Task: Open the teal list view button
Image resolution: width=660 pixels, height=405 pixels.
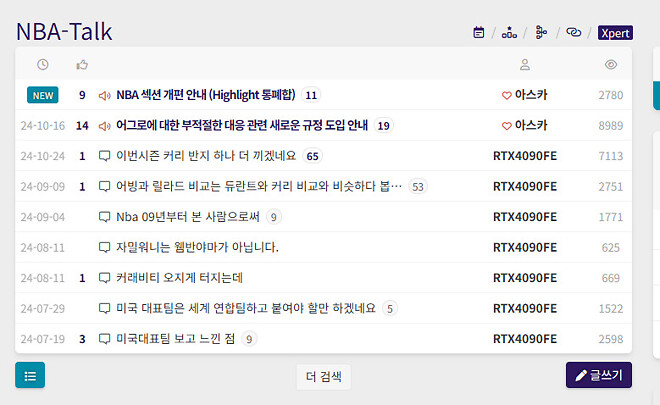Action: 30,375
